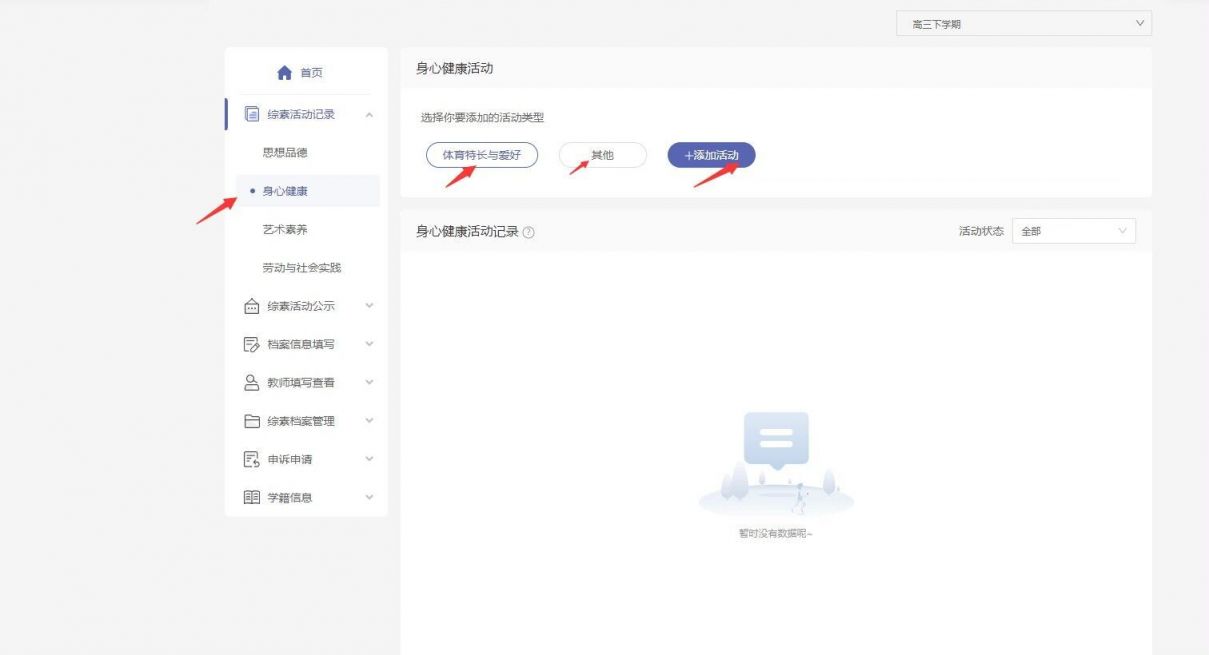This screenshot has width=1209, height=655.
Task: Select the 体育特长与爱好 activity type
Action: click(x=482, y=155)
